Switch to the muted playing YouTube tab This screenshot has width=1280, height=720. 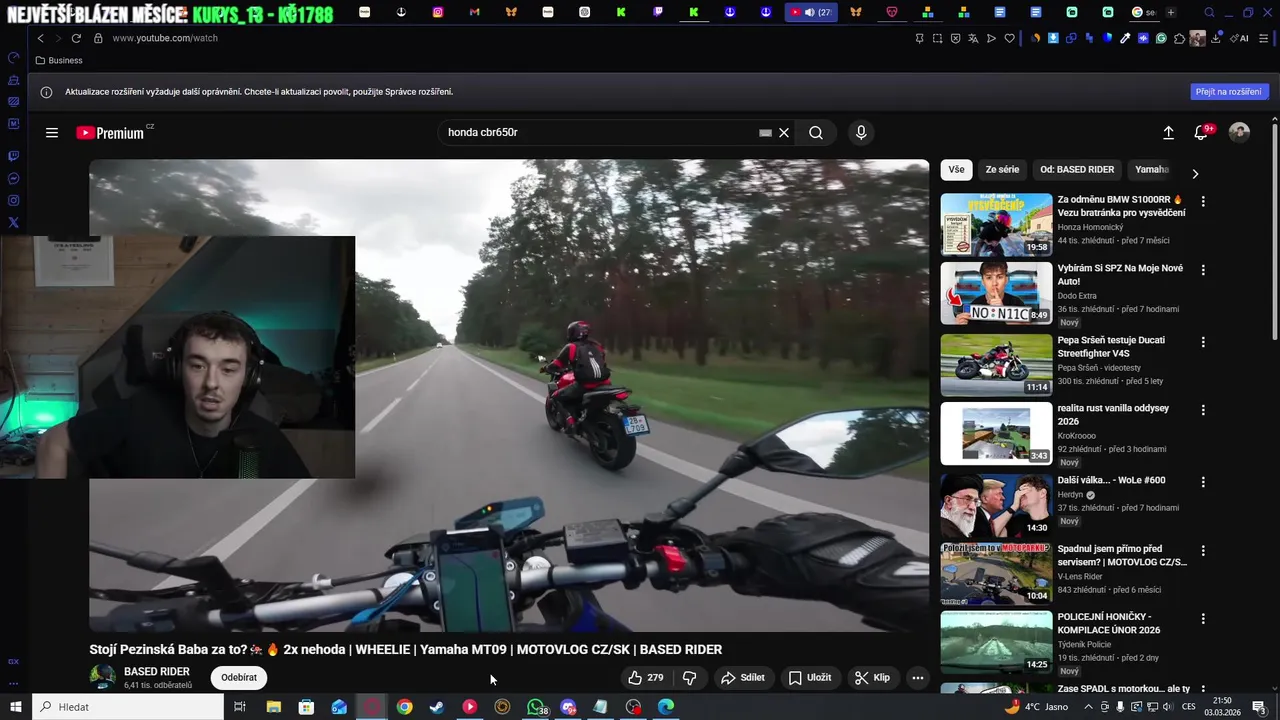click(x=811, y=12)
